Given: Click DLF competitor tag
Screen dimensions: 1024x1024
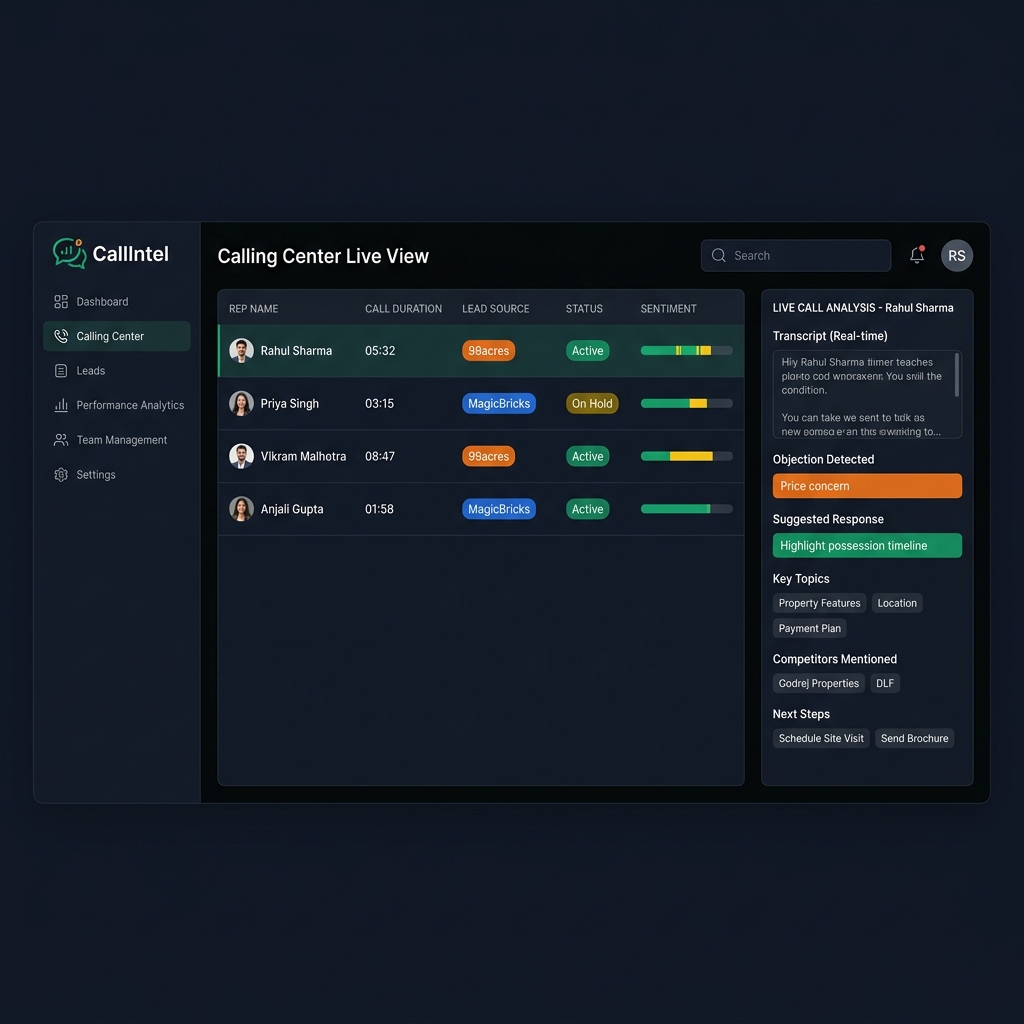Looking at the screenshot, I should pyautogui.click(x=885, y=683).
